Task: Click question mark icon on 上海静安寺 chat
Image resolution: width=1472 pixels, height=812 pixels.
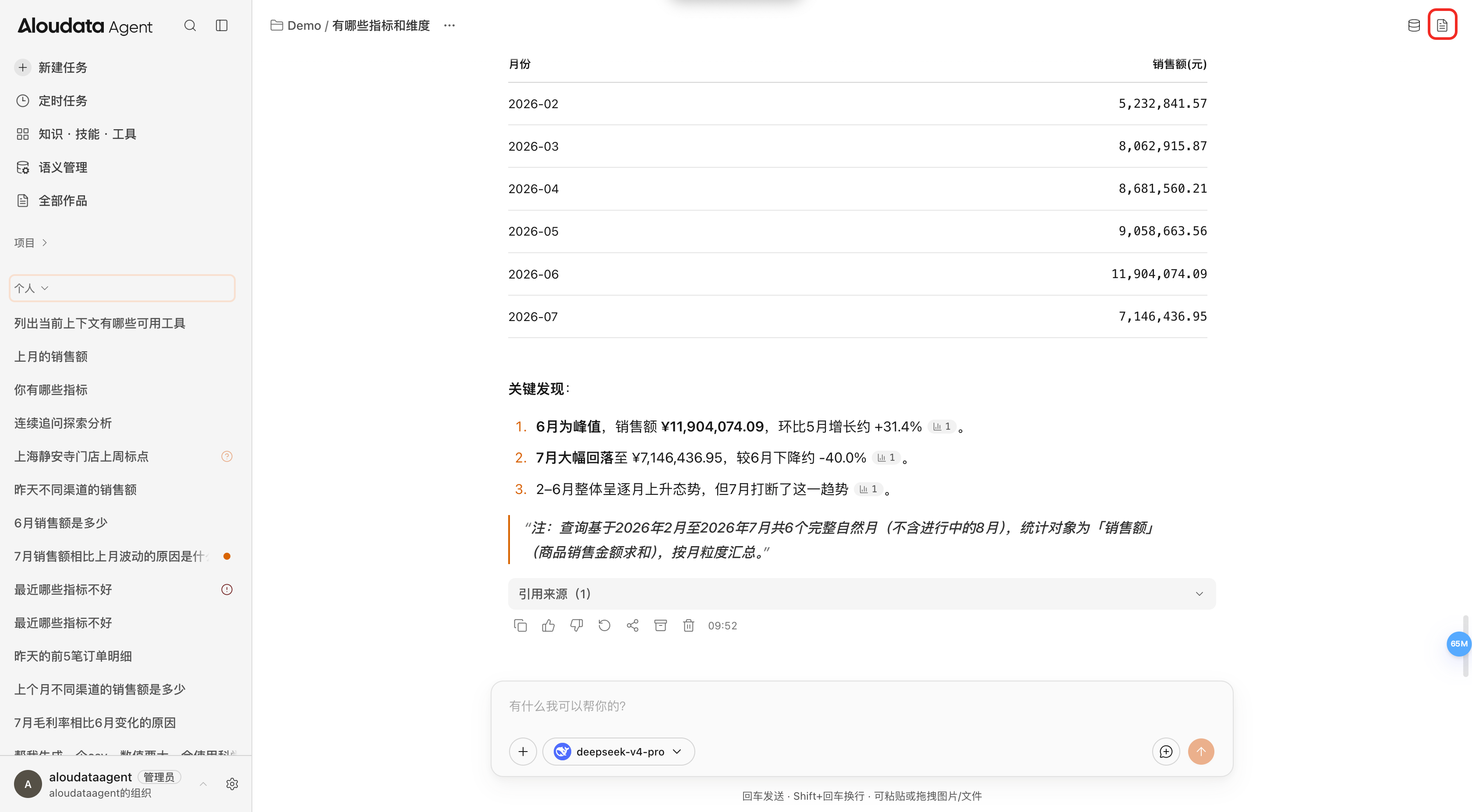Action: coord(227,456)
